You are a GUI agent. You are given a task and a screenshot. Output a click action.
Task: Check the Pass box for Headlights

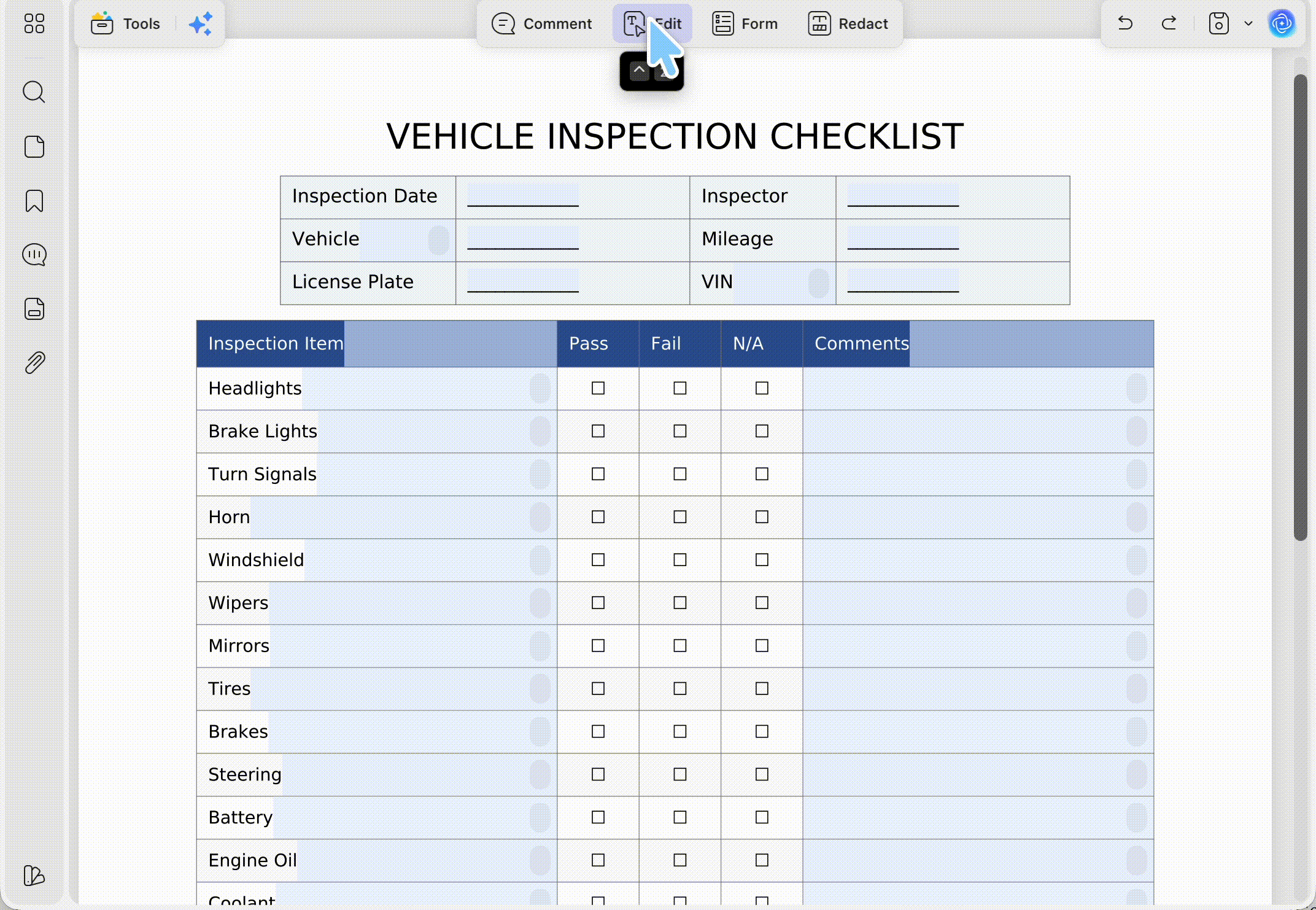(598, 388)
